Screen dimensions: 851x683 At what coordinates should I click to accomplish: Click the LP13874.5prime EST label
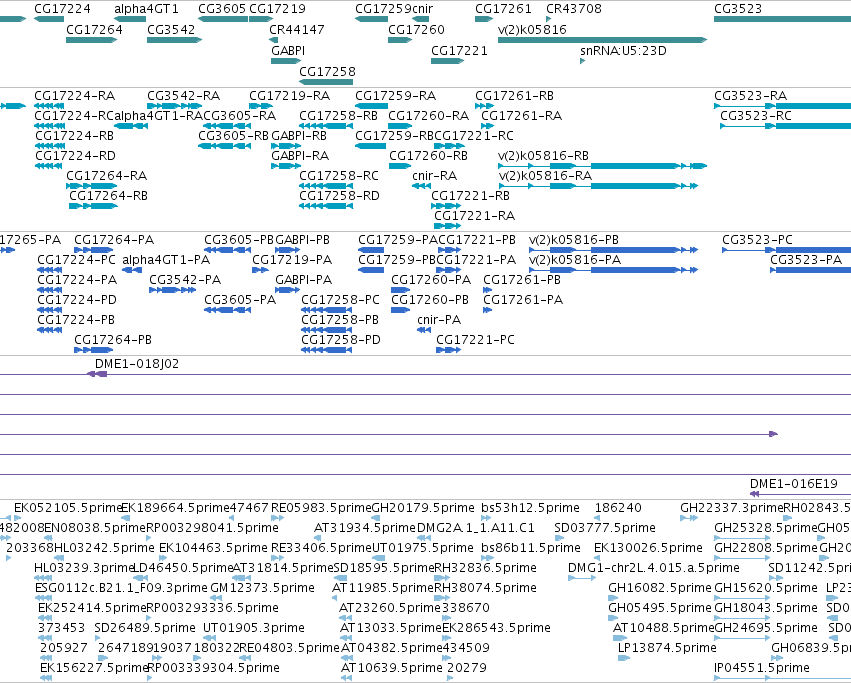click(x=667, y=648)
